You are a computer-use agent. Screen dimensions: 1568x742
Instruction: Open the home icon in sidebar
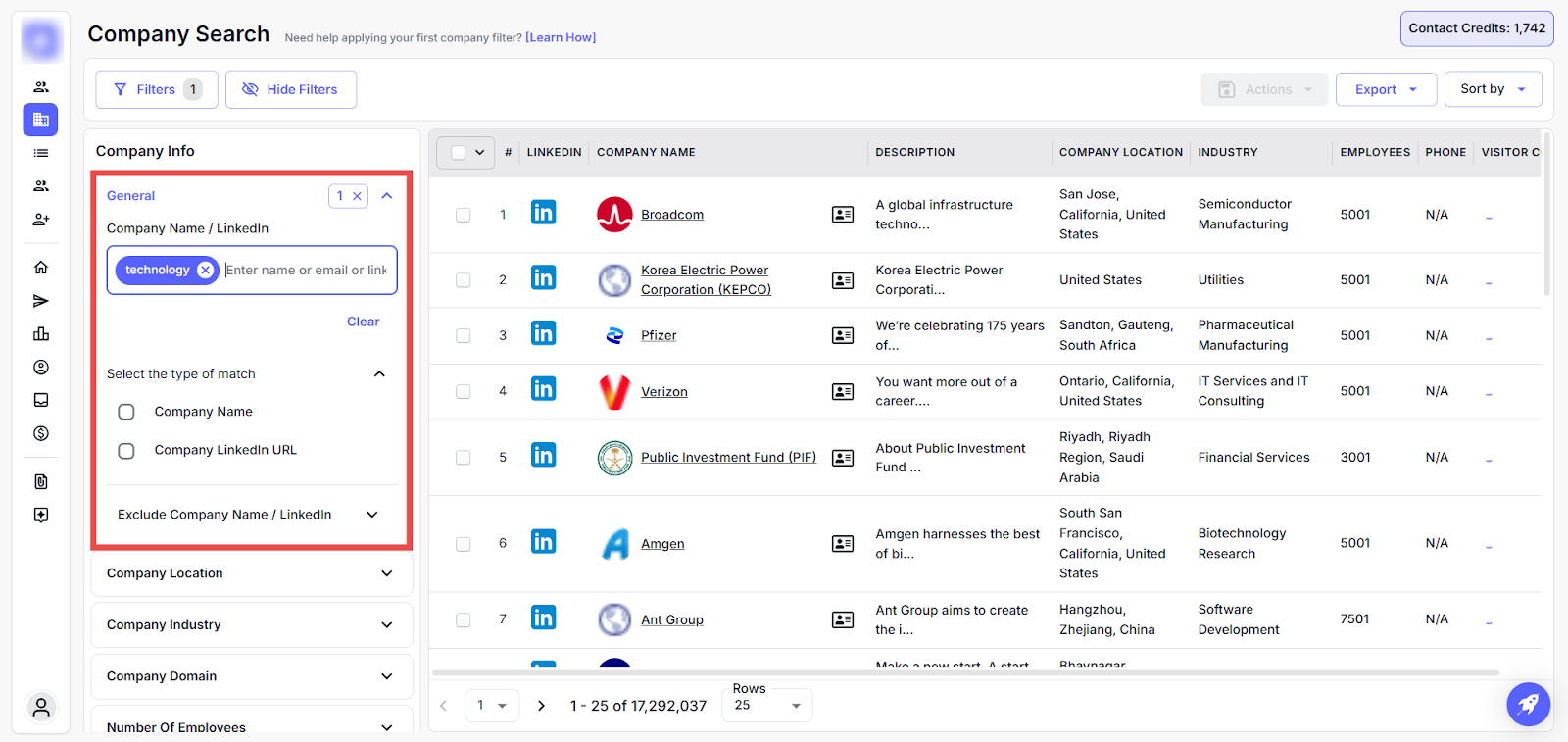coord(41,268)
